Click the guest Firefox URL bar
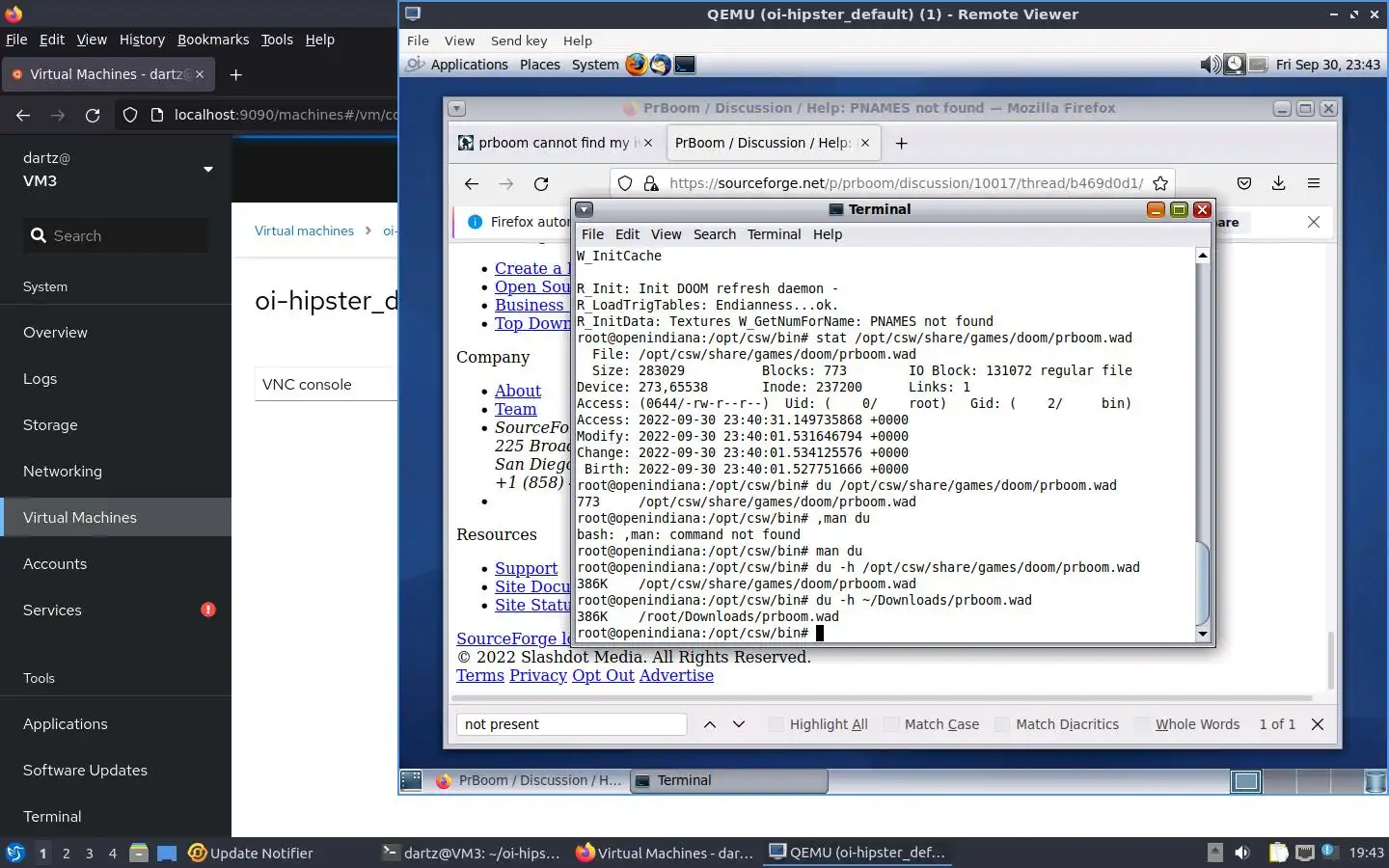This screenshot has width=1389, height=868. [x=892, y=183]
